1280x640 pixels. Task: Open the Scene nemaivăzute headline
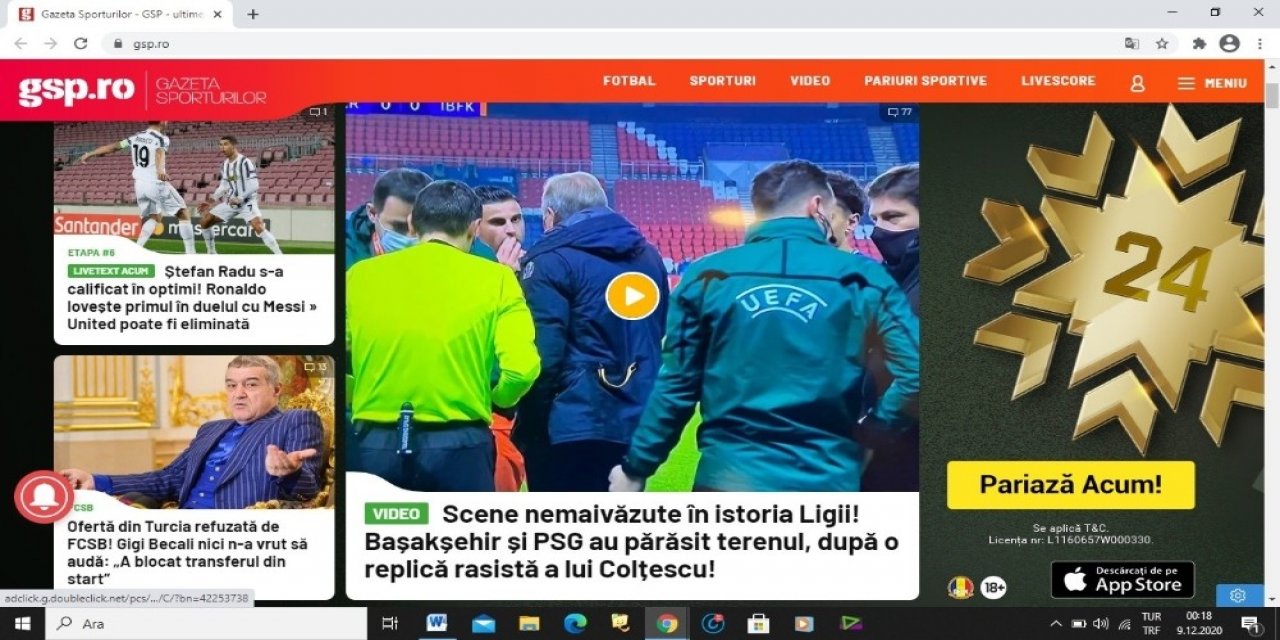(x=631, y=542)
